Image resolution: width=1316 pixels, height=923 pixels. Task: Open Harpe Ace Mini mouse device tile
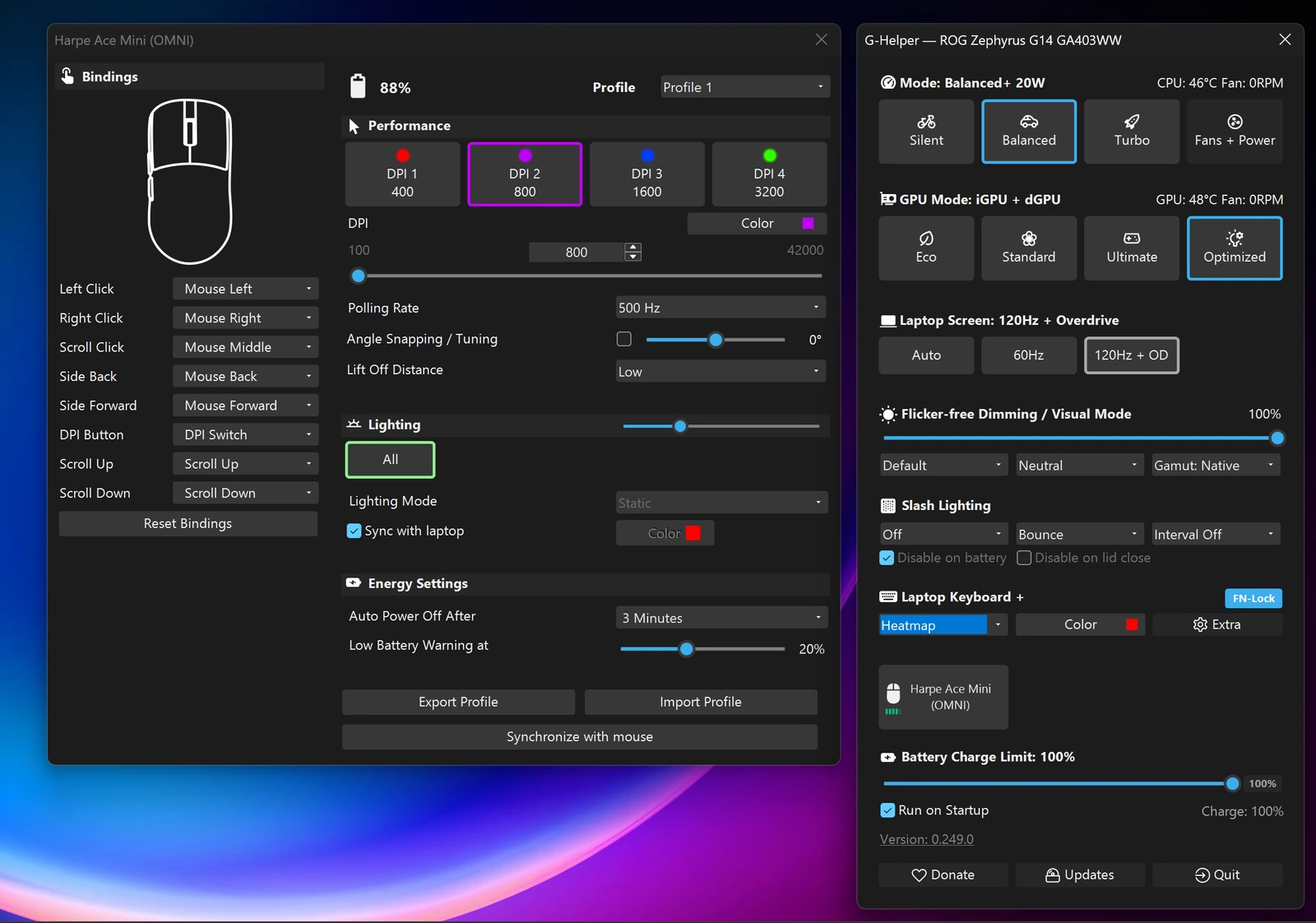tap(943, 697)
